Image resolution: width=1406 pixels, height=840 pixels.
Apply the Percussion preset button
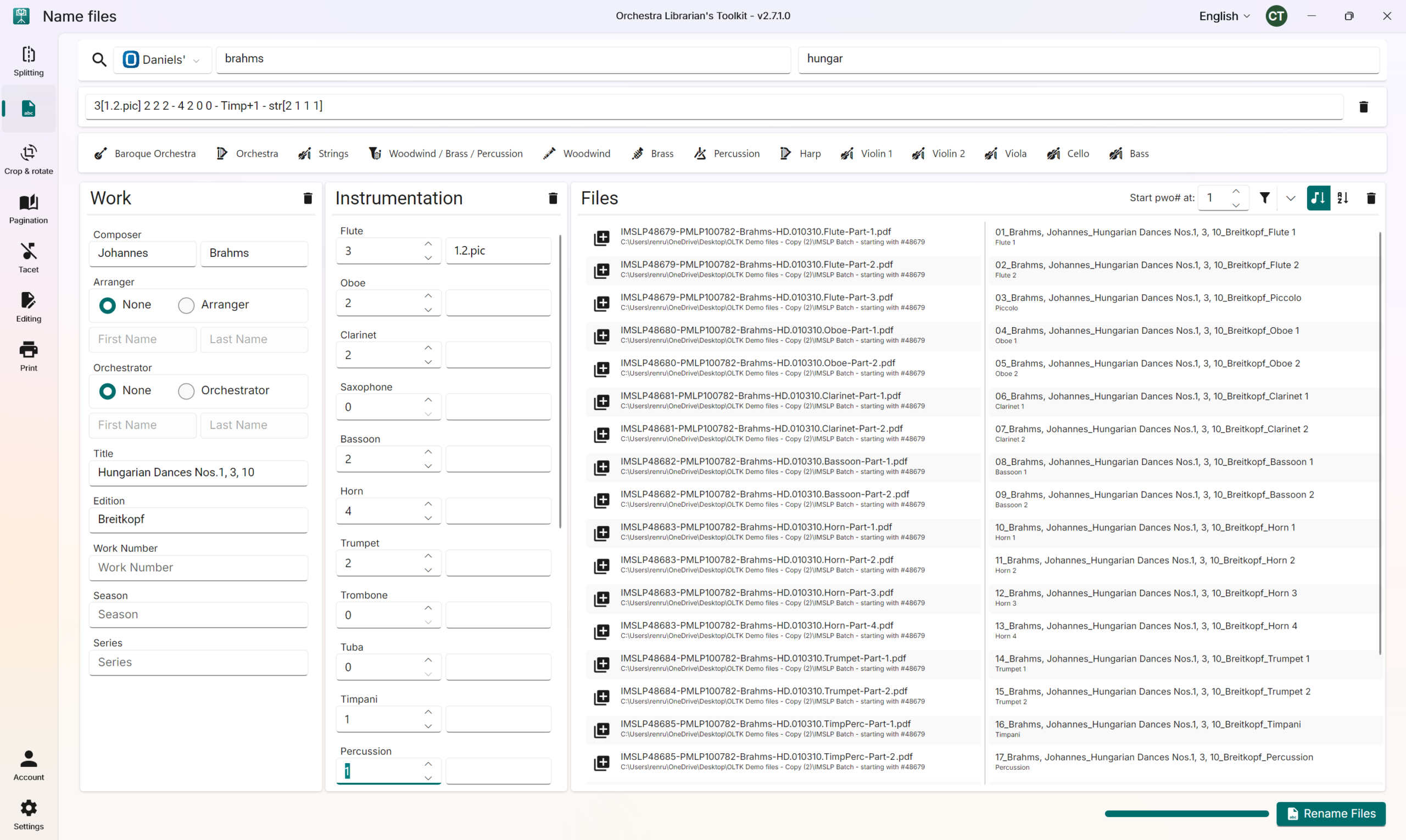point(727,153)
